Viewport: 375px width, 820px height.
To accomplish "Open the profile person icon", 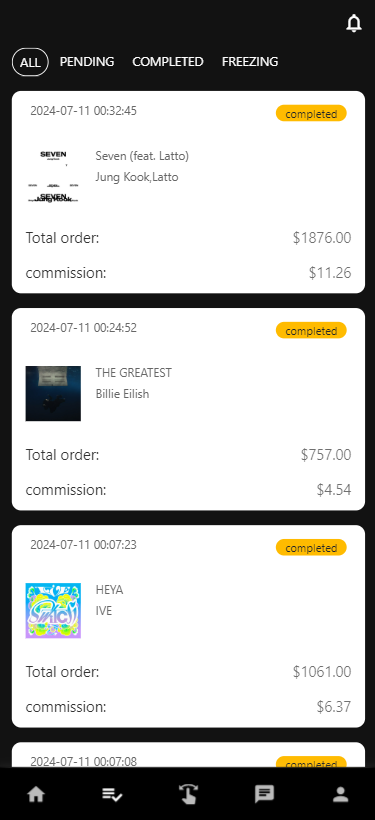I will tap(340, 794).
